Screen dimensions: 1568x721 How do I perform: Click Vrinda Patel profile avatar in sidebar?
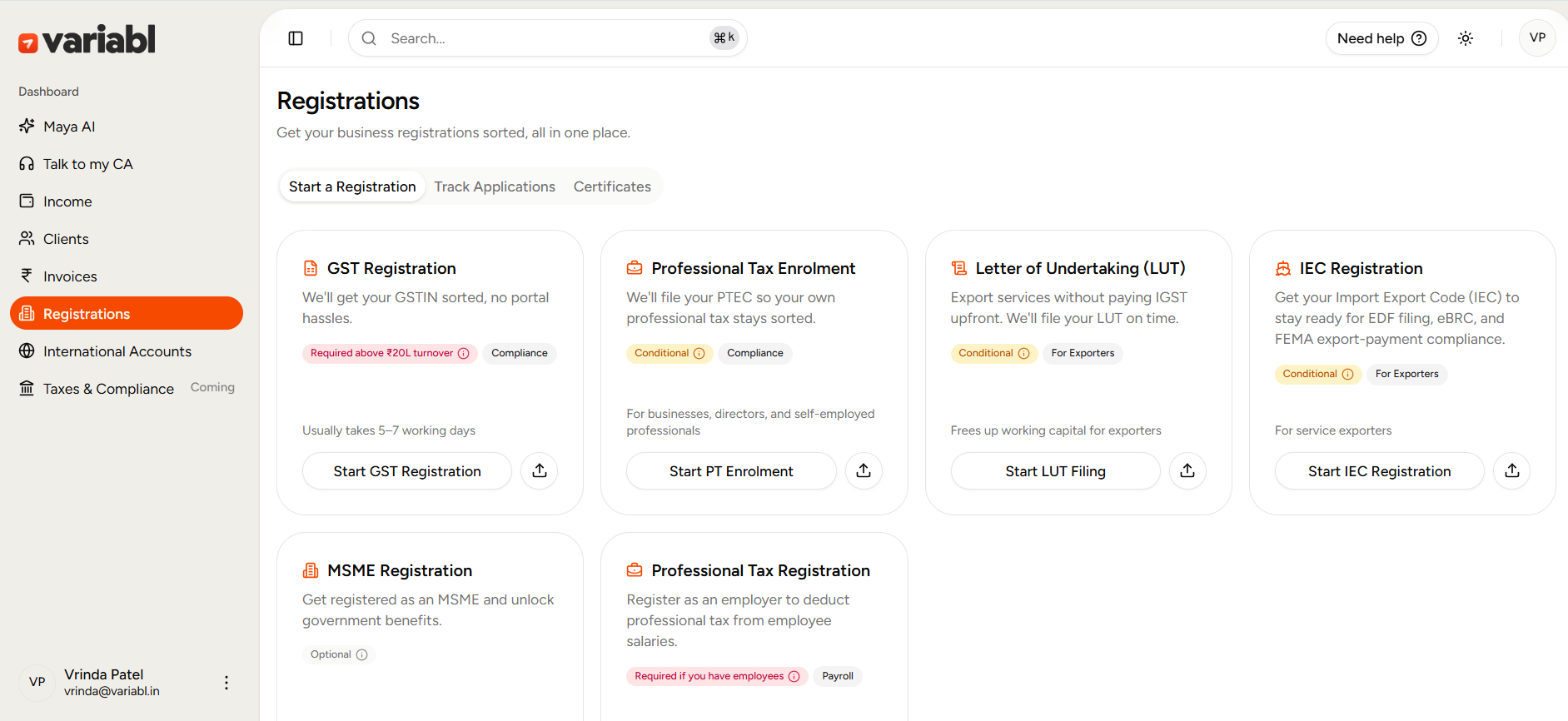37,682
